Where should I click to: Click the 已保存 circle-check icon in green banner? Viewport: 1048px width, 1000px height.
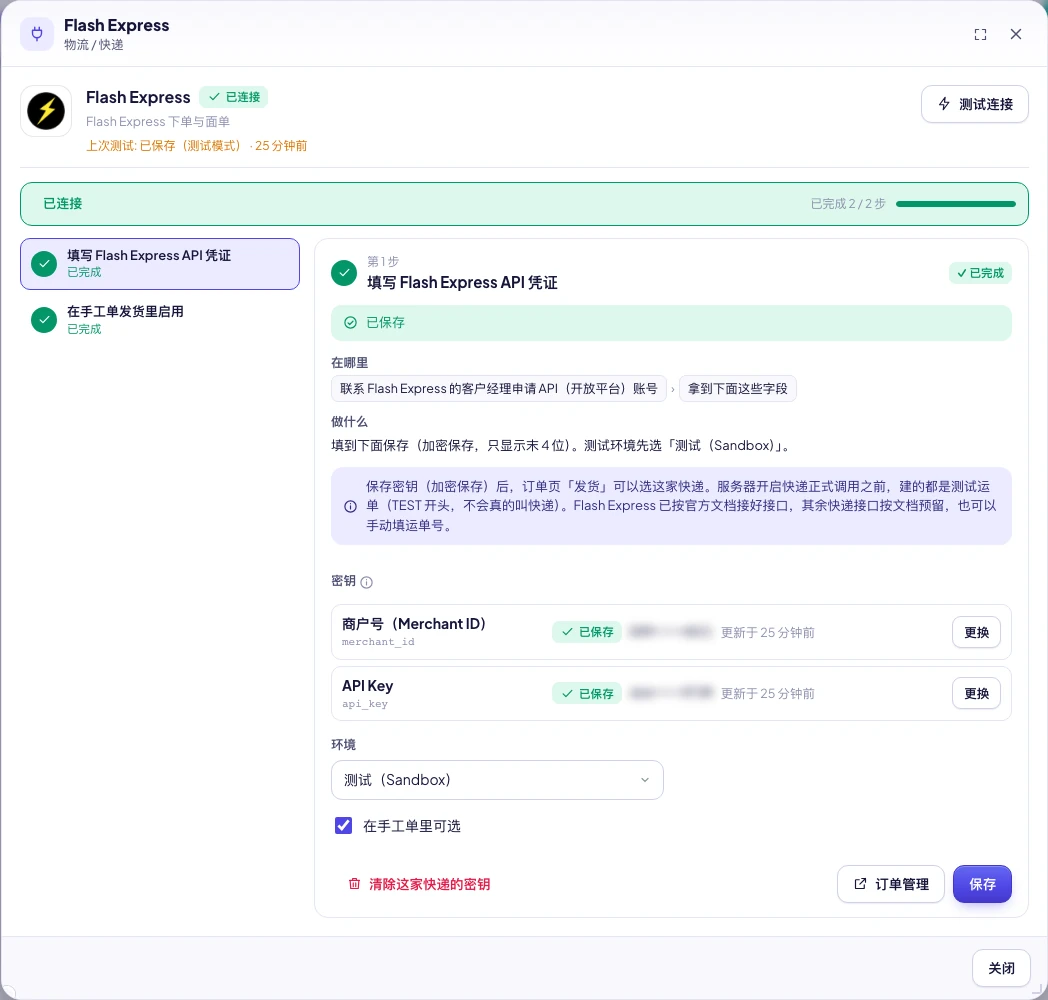[x=350, y=323]
